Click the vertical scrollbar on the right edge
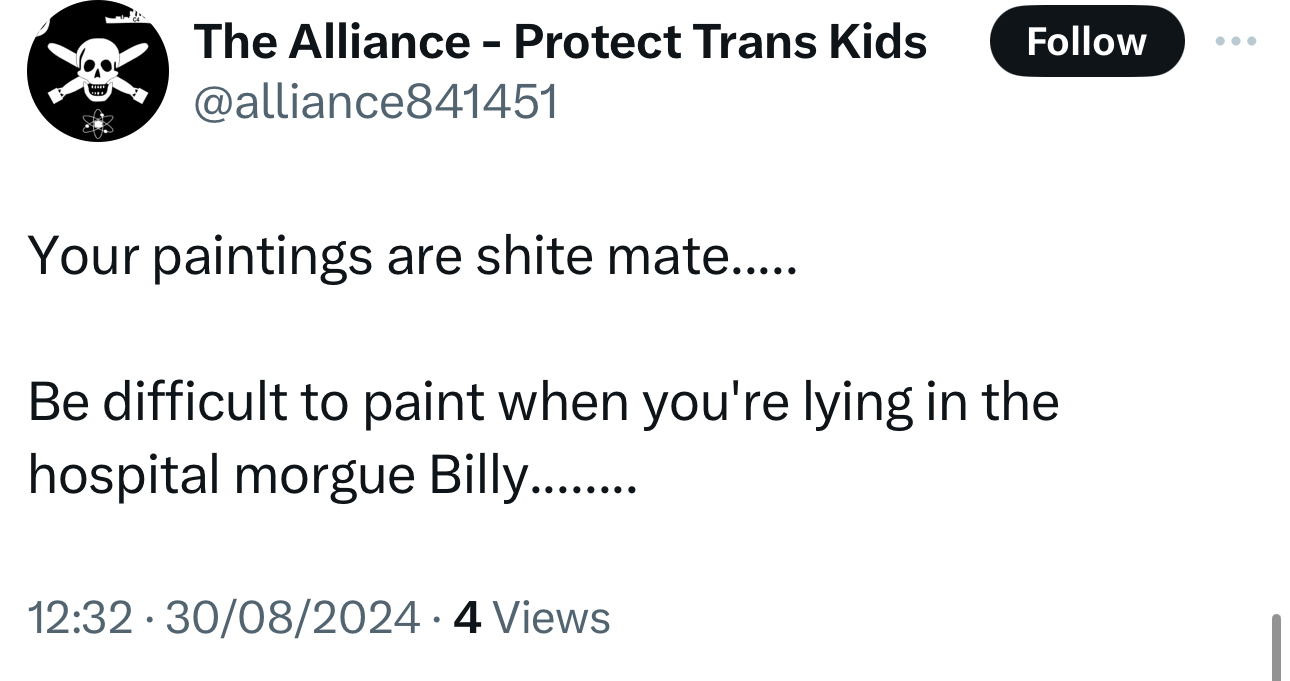 click(1274, 646)
